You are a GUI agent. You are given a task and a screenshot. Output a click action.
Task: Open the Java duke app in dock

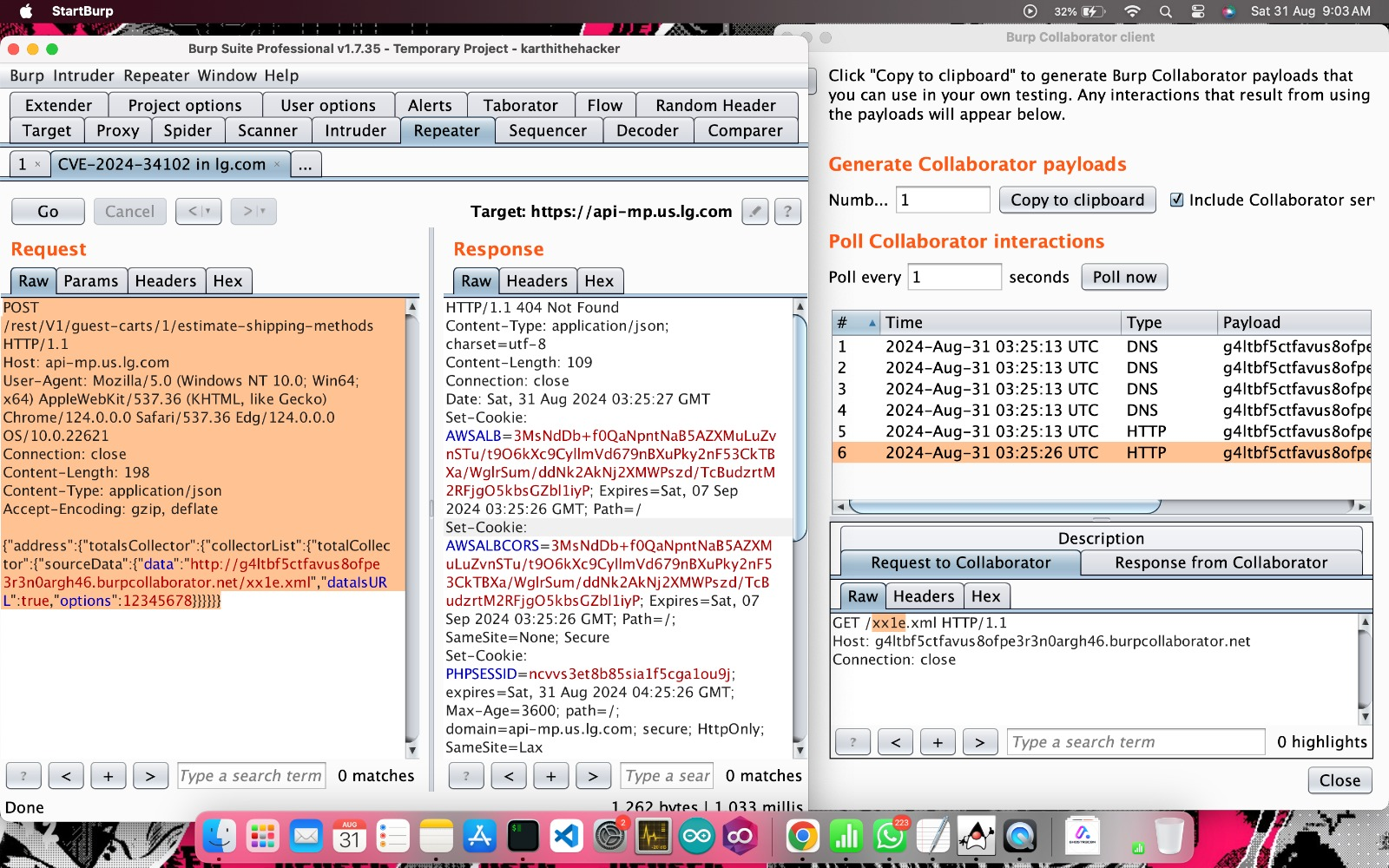click(977, 837)
